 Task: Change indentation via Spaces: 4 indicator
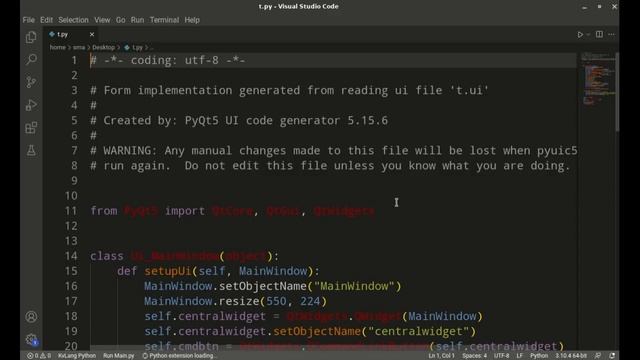(474, 356)
